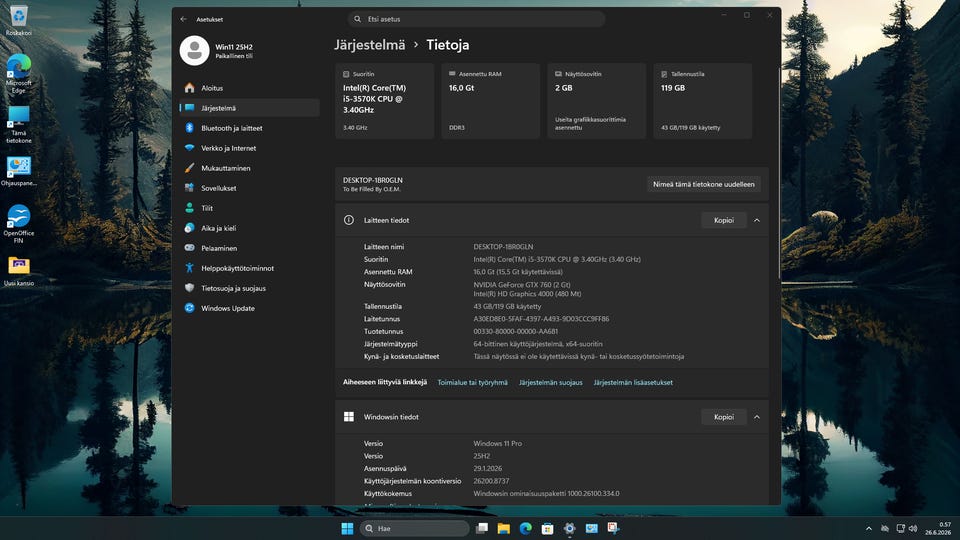Click the 29.1.2026 install date value
The width and height of the screenshot is (960, 540).
487,468
